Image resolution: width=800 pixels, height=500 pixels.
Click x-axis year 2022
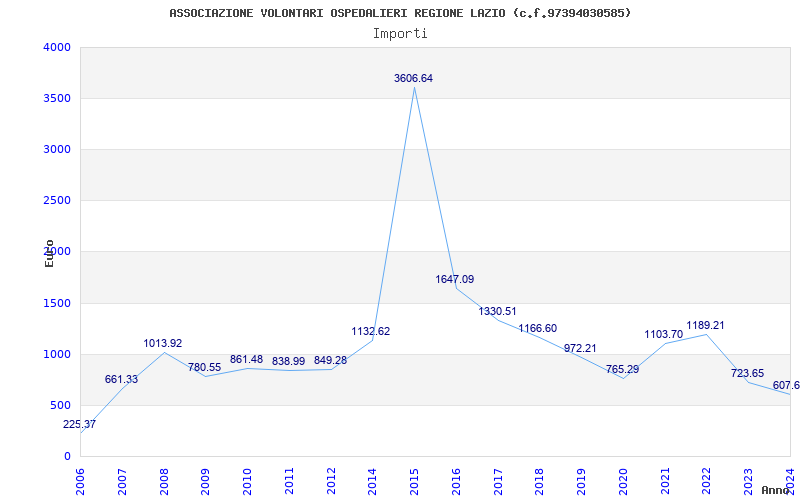[x=707, y=482]
